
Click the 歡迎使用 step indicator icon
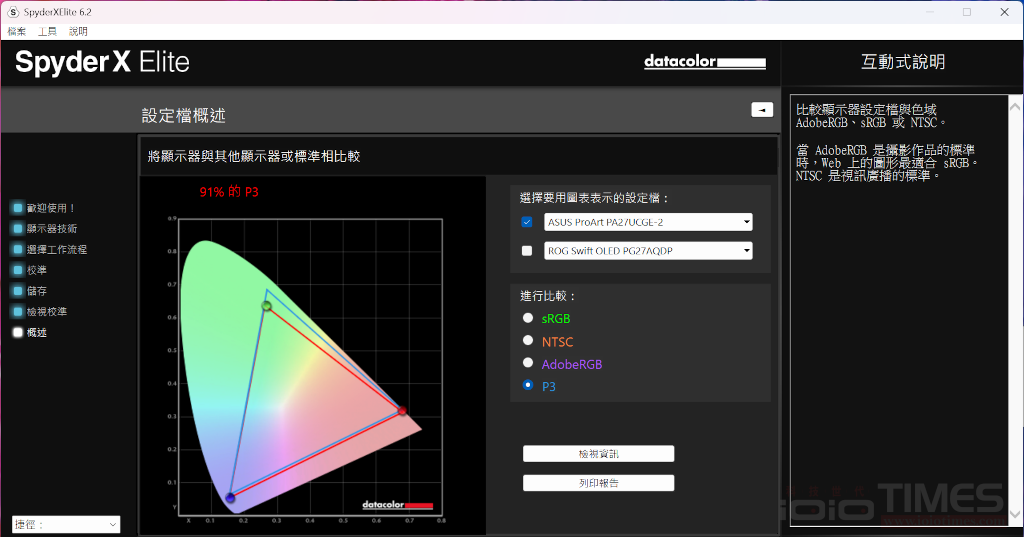18,208
